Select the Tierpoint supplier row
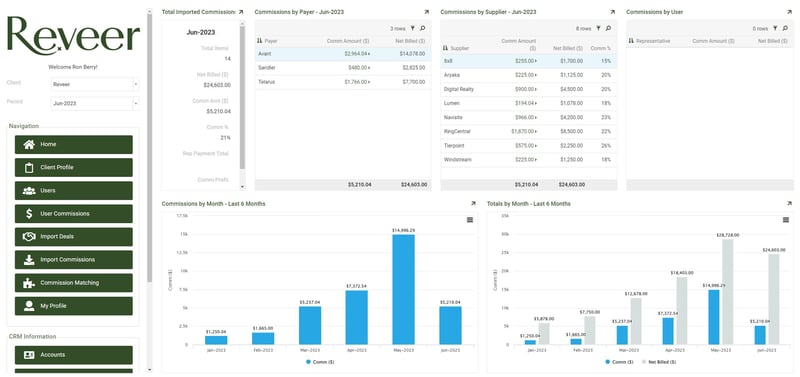The height and width of the screenshot is (377, 800). point(529,146)
